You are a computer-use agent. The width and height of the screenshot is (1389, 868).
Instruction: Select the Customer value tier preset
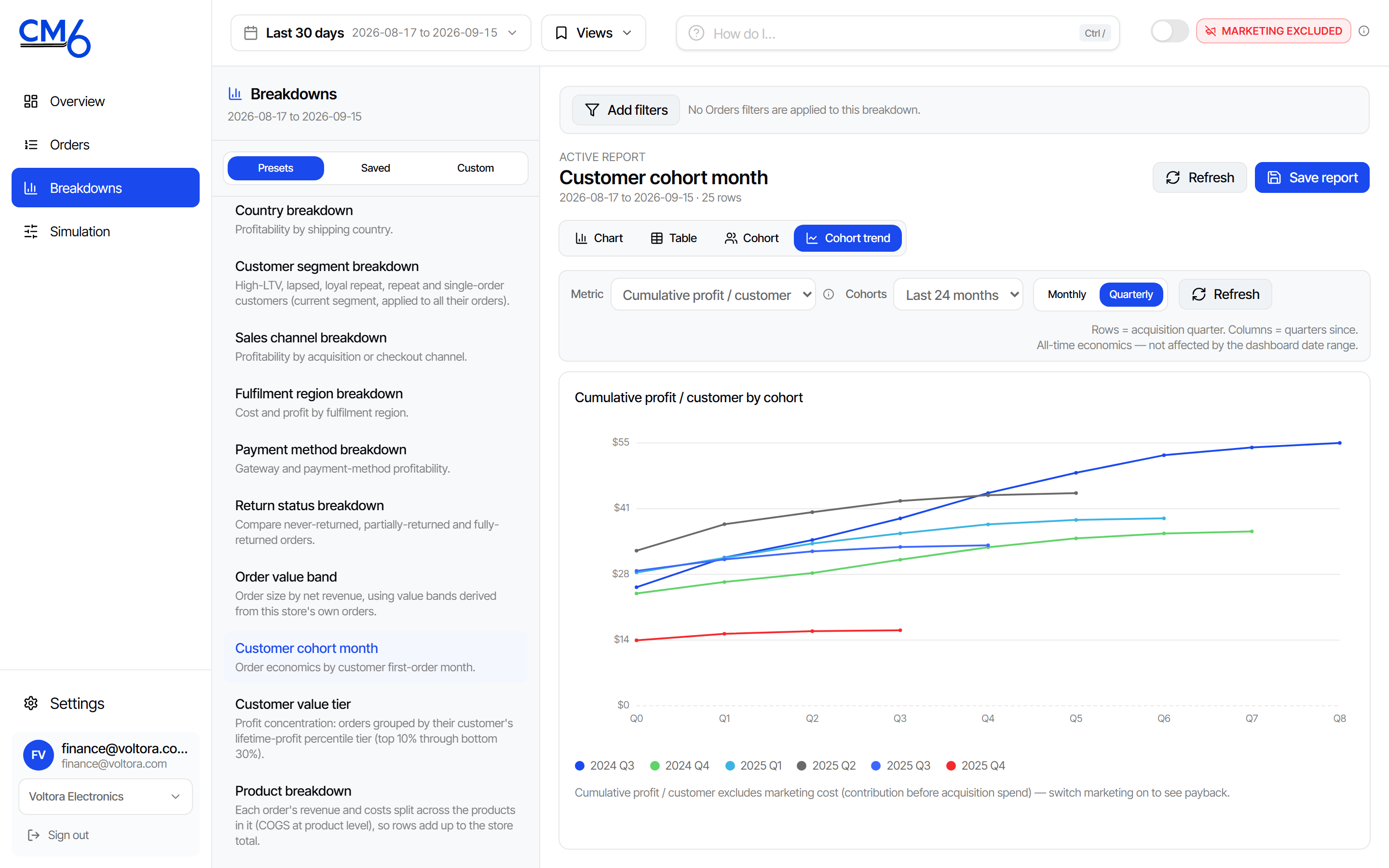[x=375, y=728]
